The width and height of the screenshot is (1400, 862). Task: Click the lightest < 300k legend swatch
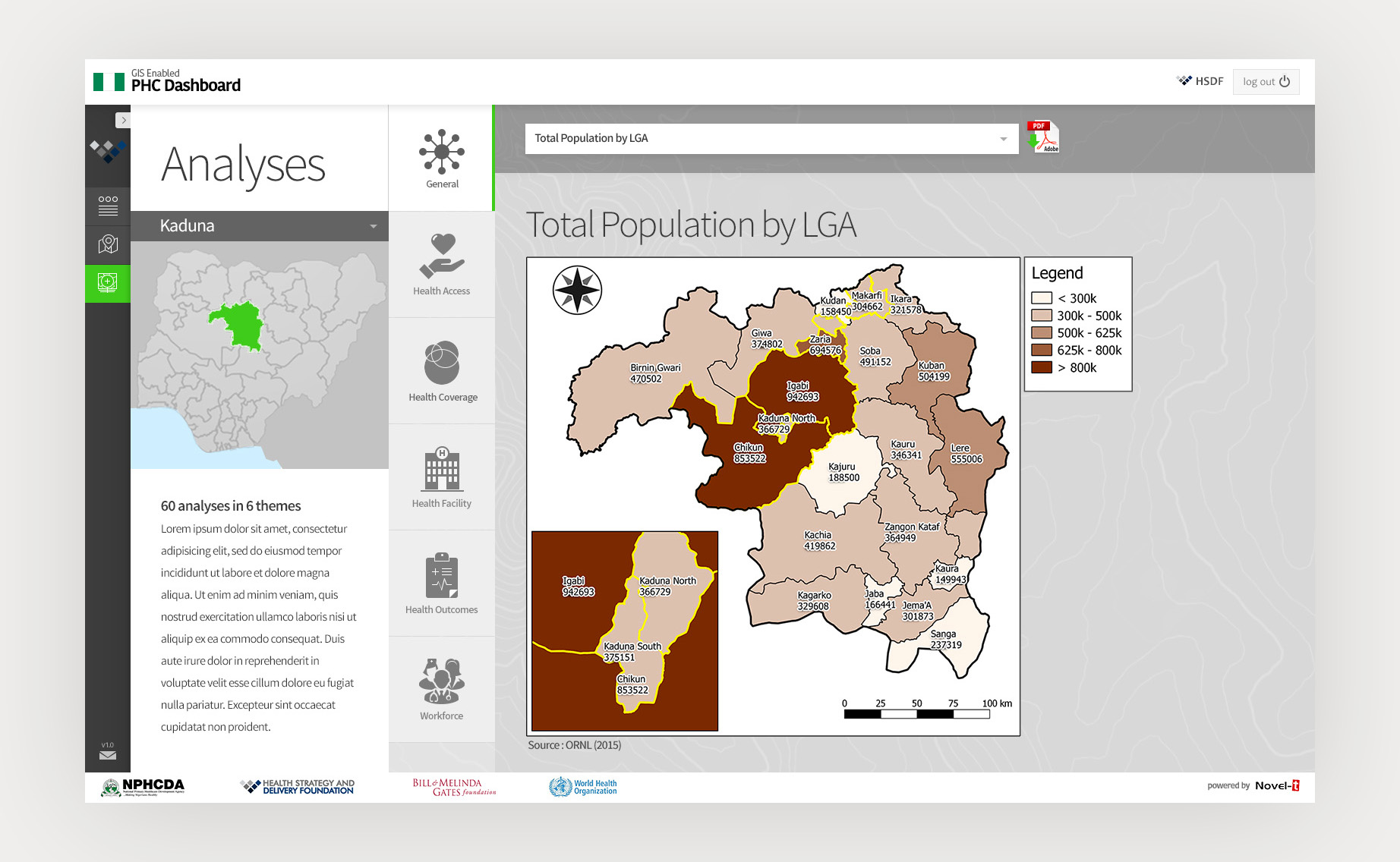tap(1042, 298)
